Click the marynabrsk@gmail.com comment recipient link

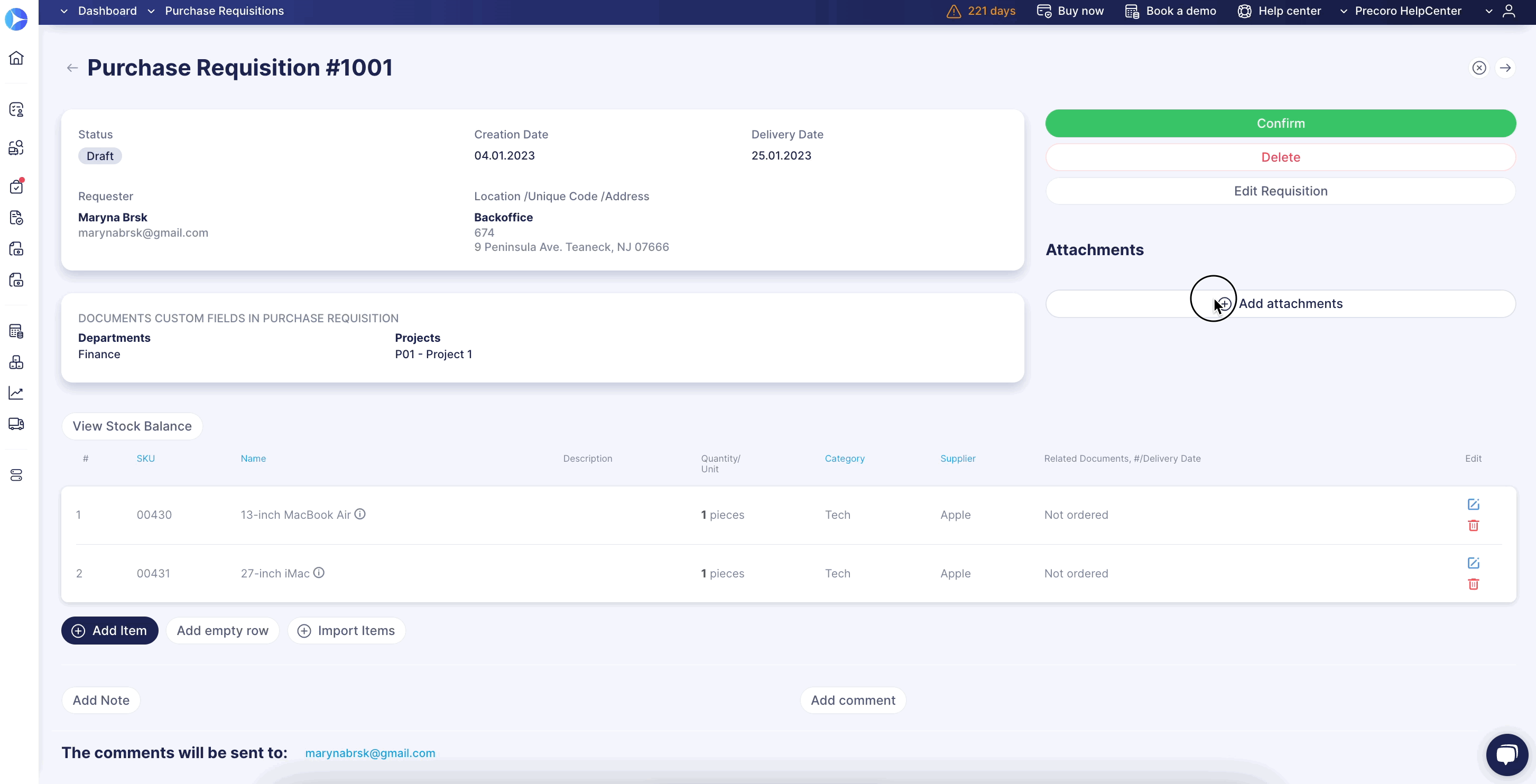[371, 753]
